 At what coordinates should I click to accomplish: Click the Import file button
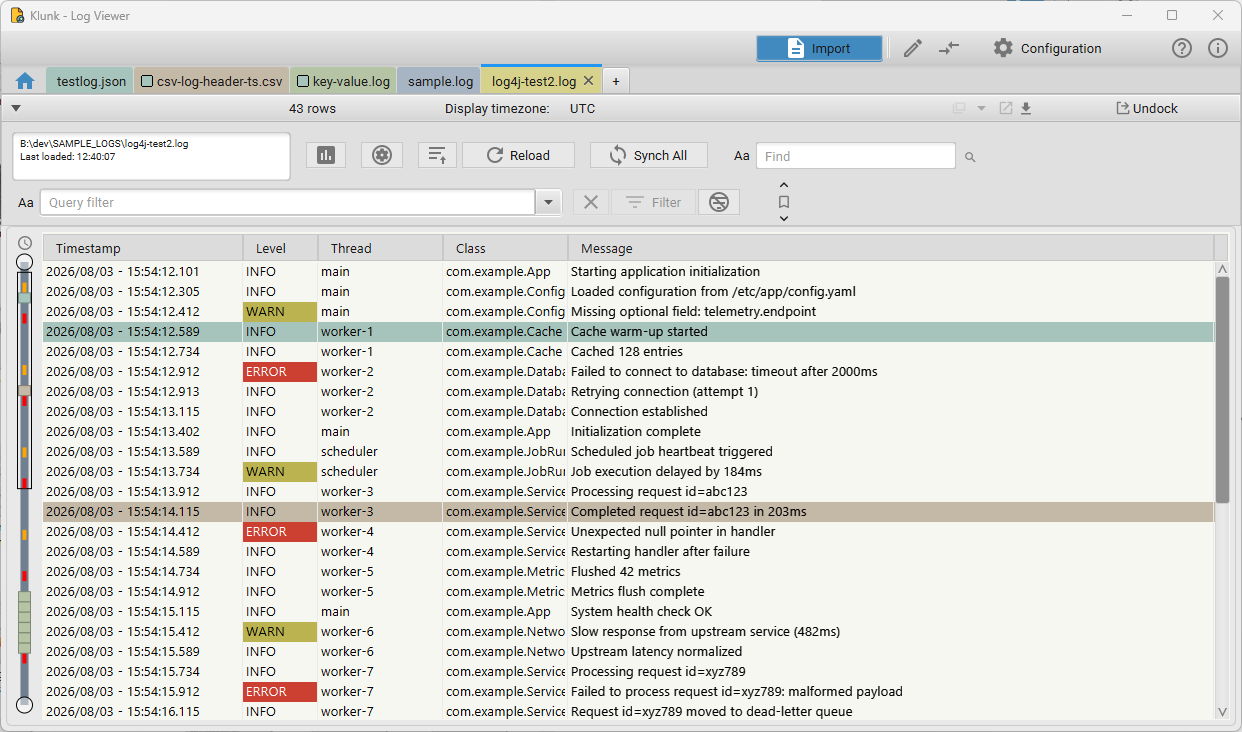coord(819,48)
